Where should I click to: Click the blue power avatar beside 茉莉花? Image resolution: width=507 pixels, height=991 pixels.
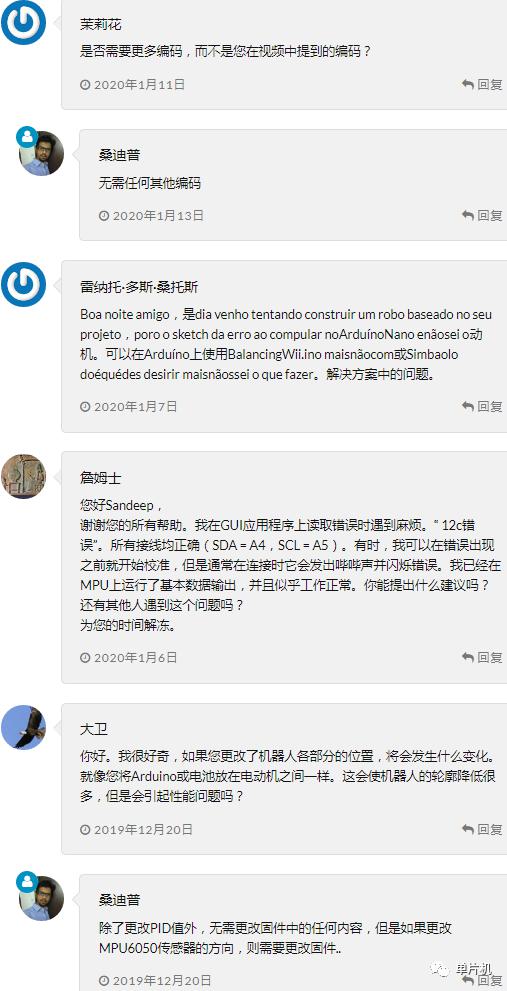click(23, 21)
